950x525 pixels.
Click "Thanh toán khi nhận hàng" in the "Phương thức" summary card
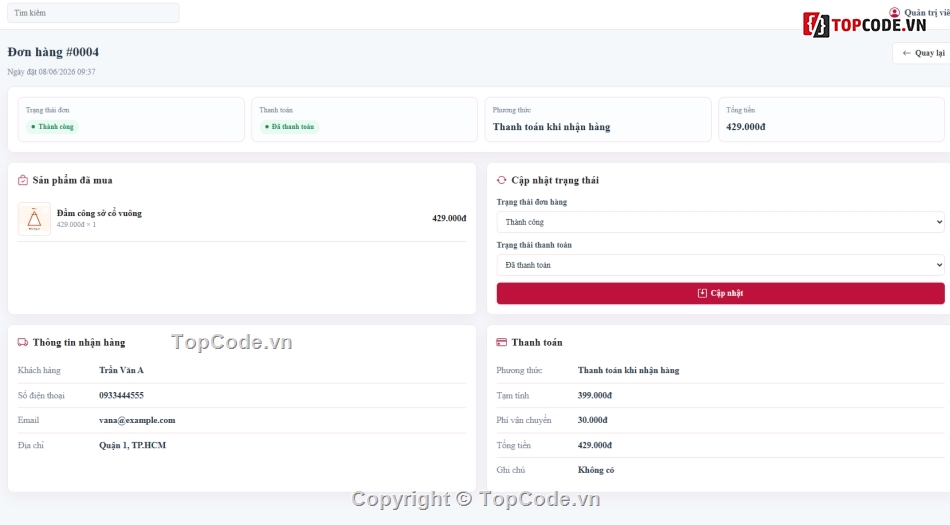551,127
